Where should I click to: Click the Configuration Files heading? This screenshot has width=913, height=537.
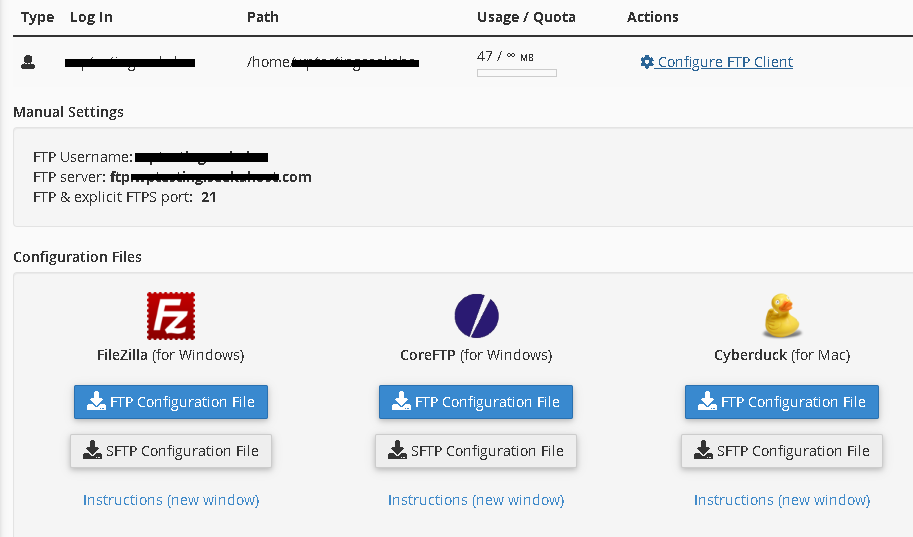click(x=77, y=257)
